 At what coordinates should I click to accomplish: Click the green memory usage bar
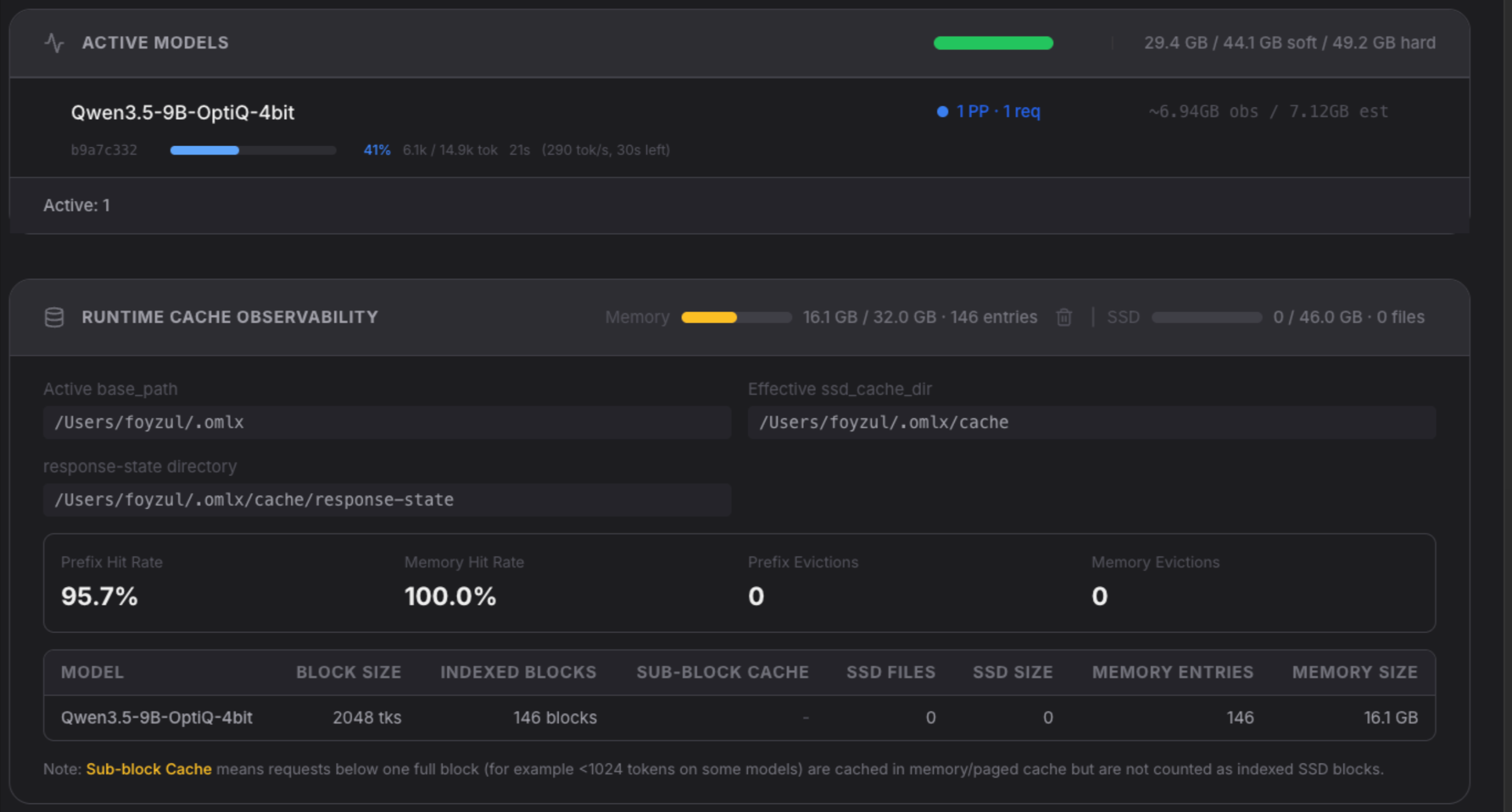pos(993,43)
